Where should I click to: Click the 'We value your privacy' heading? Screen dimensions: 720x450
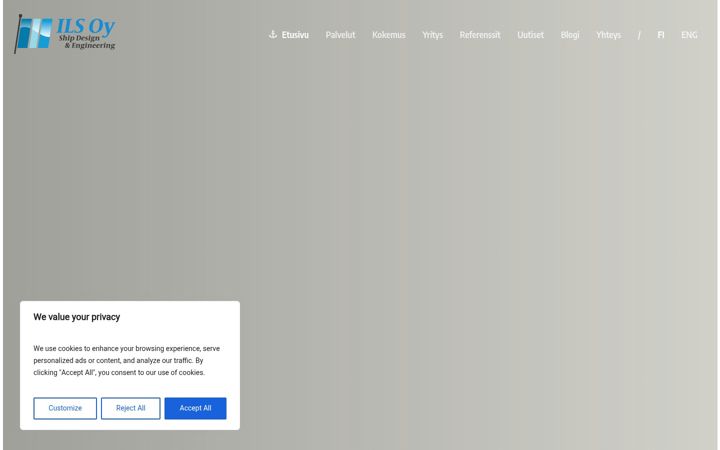pyautogui.click(x=77, y=317)
